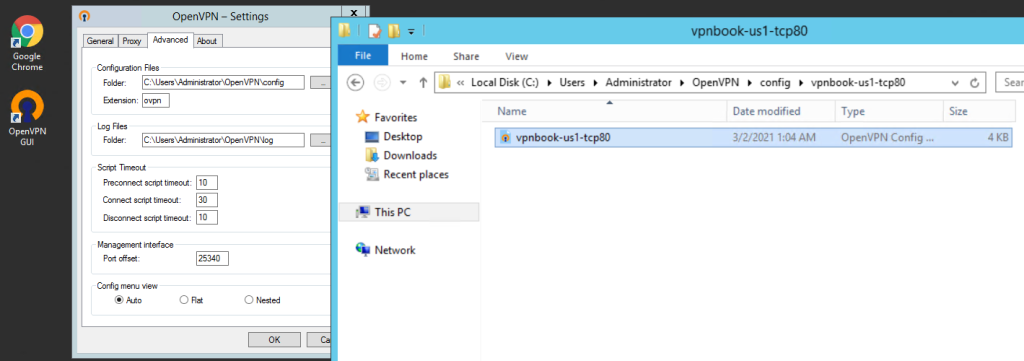Open the recent locations dropdown arrow
The height and width of the screenshot is (361, 1024).
(x=403, y=83)
